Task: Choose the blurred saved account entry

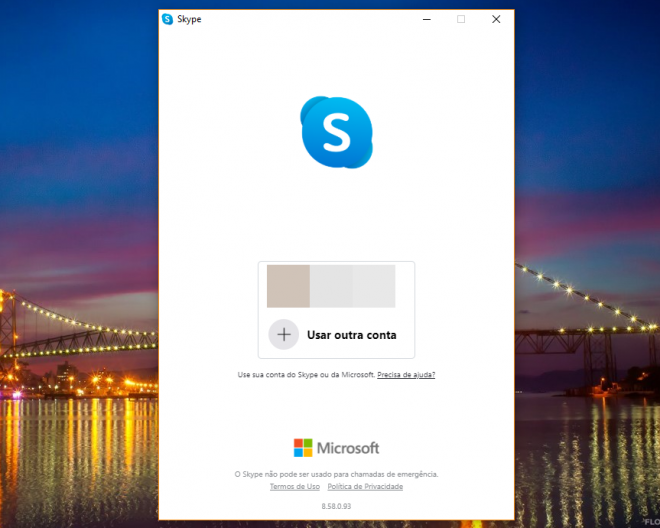Action: 331,286
